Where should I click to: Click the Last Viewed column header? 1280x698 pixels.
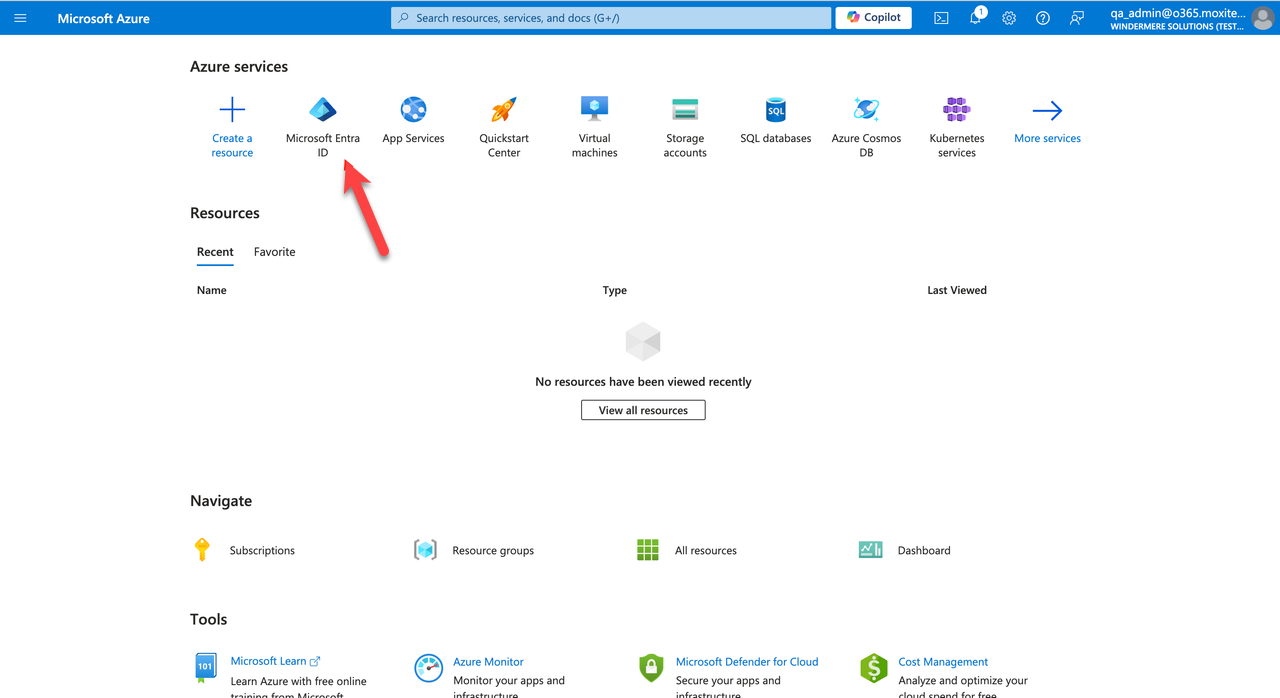click(957, 290)
